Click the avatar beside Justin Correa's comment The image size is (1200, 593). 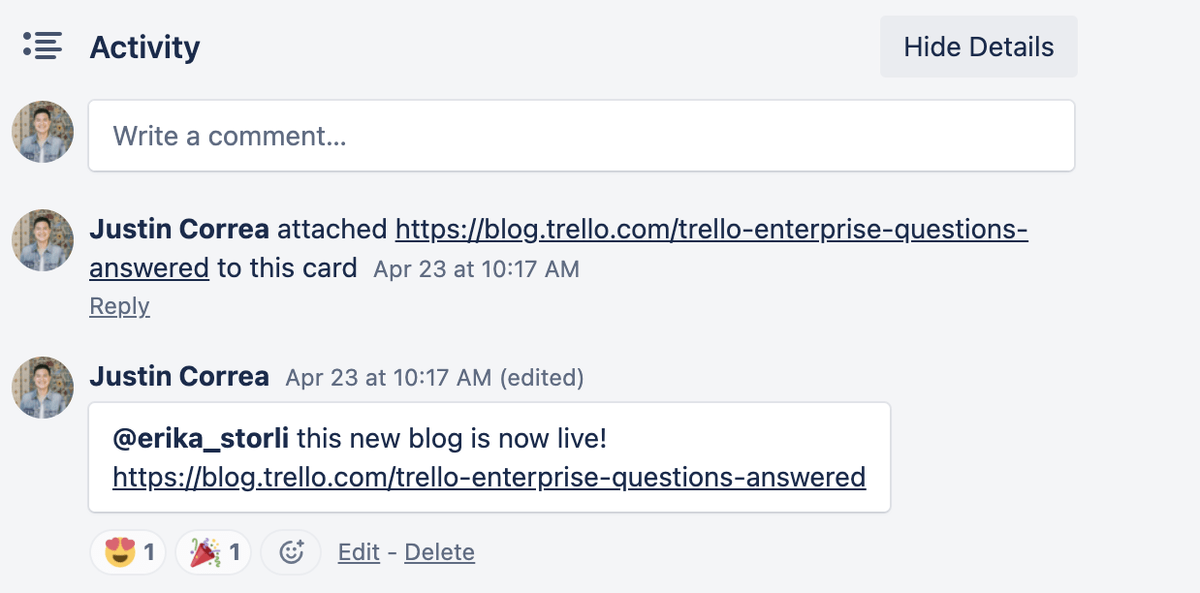pyautogui.click(x=42, y=387)
